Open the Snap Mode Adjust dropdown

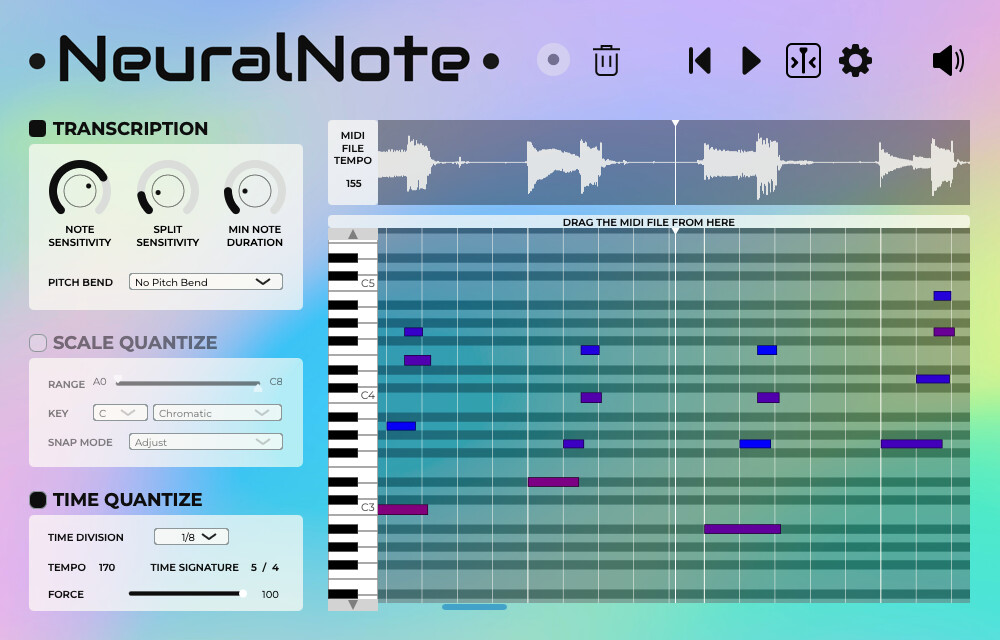[x=206, y=442]
